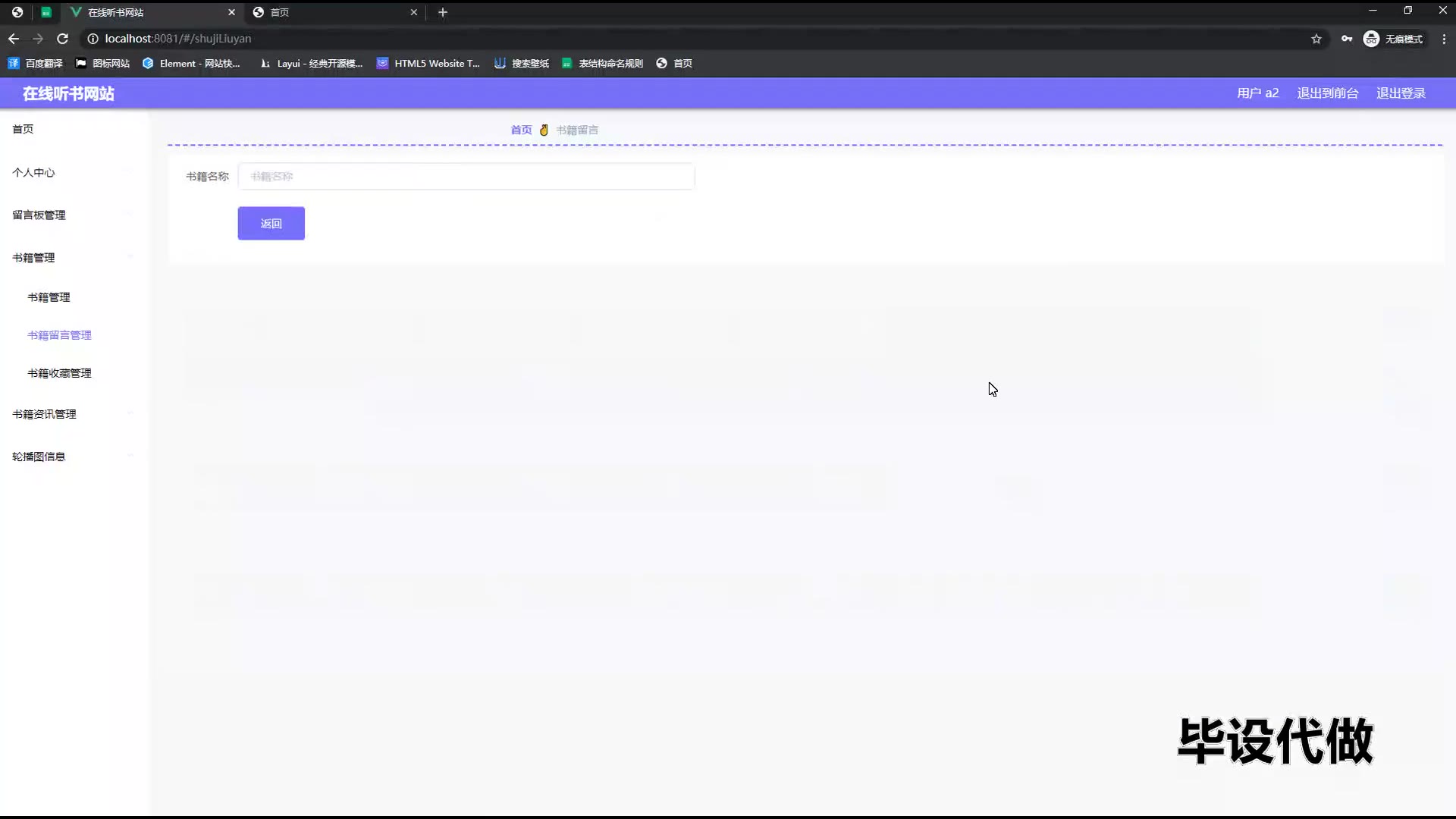Click the browser reload icon
The image size is (1456, 819).
coord(63,39)
